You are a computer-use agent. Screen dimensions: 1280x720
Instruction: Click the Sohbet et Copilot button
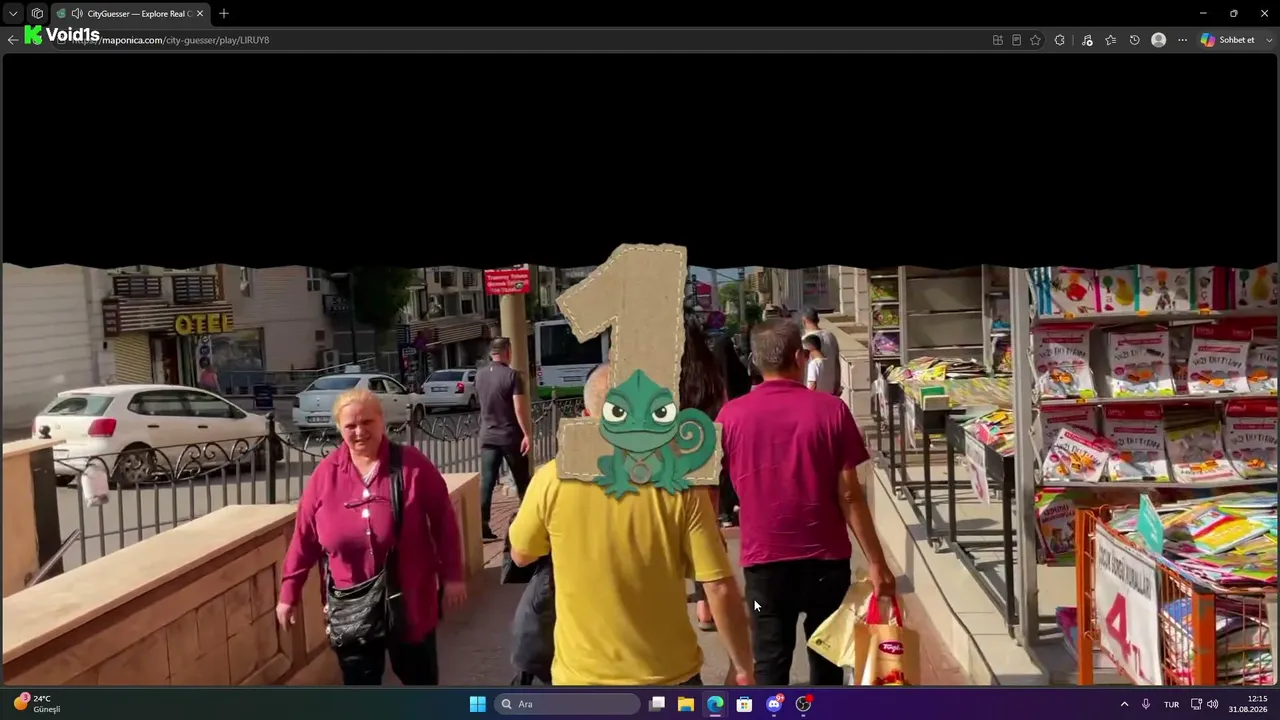pyautogui.click(x=1228, y=40)
